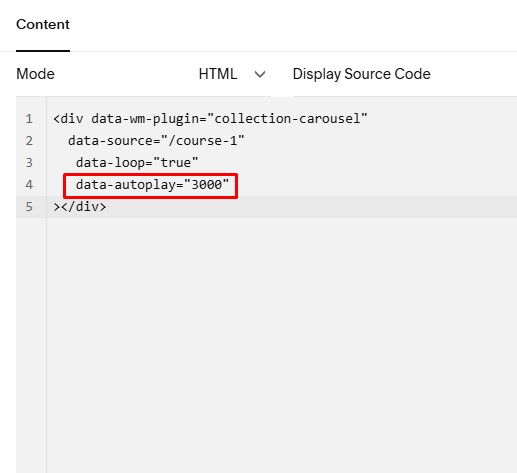Switch to the Content tab

click(x=43, y=24)
